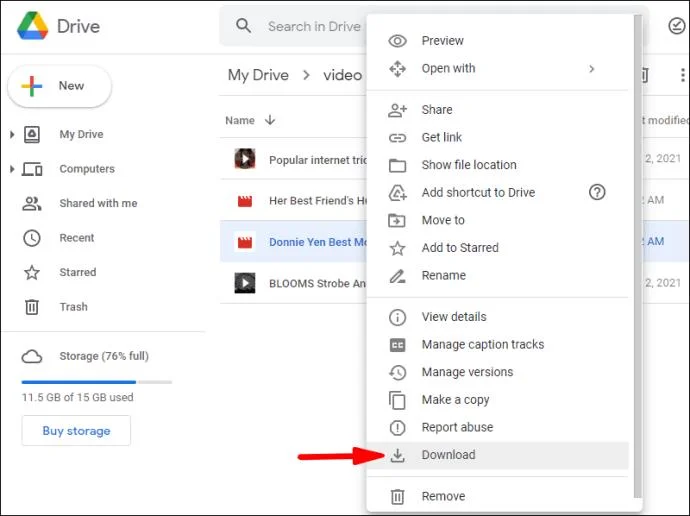Select Her Best Friend's file row
The height and width of the screenshot is (516, 690).
point(294,201)
